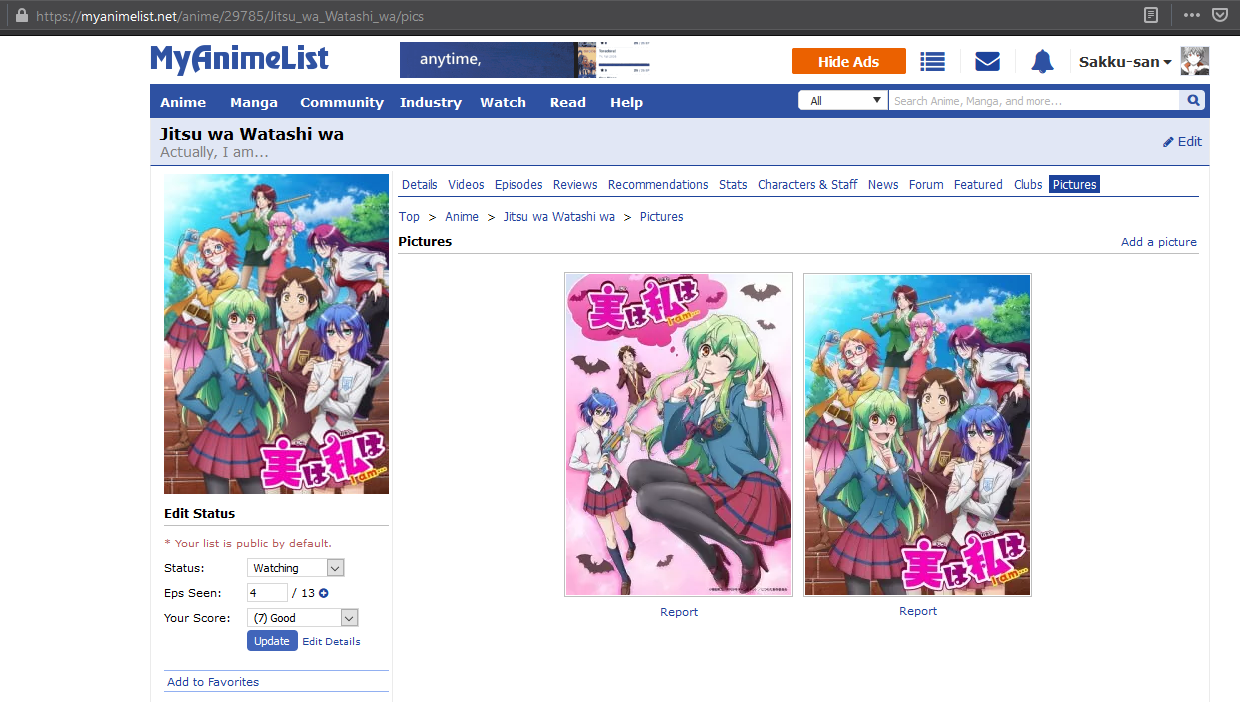Click the Eps Seen input field
The width and height of the screenshot is (1240, 702).
point(267,593)
